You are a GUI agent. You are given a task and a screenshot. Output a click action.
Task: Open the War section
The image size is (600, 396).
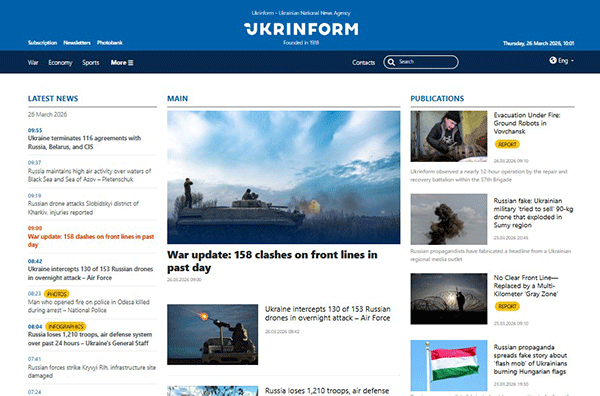33,62
